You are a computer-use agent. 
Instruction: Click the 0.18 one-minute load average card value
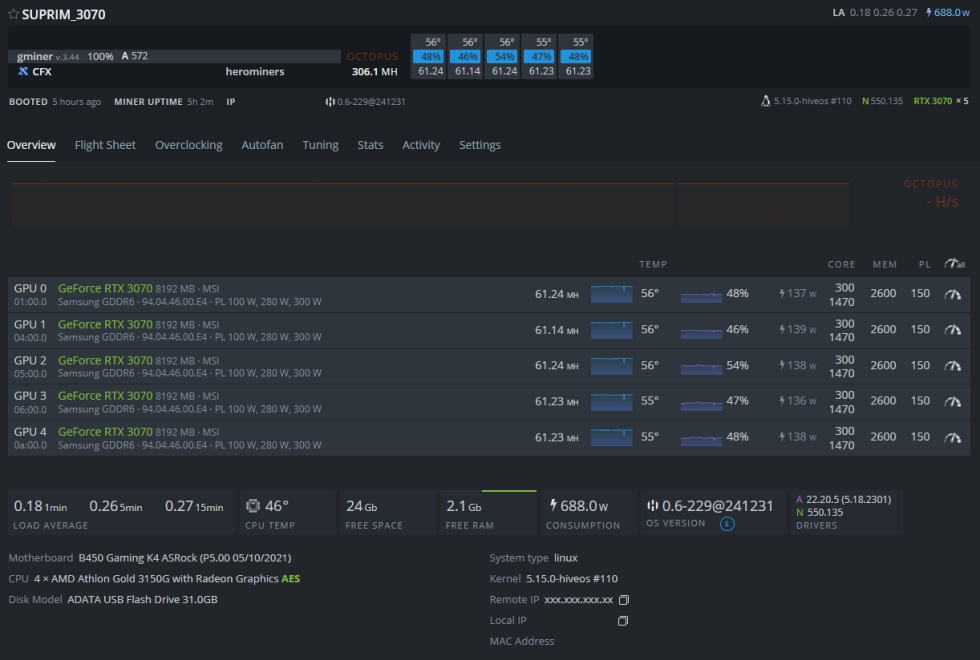coord(40,506)
